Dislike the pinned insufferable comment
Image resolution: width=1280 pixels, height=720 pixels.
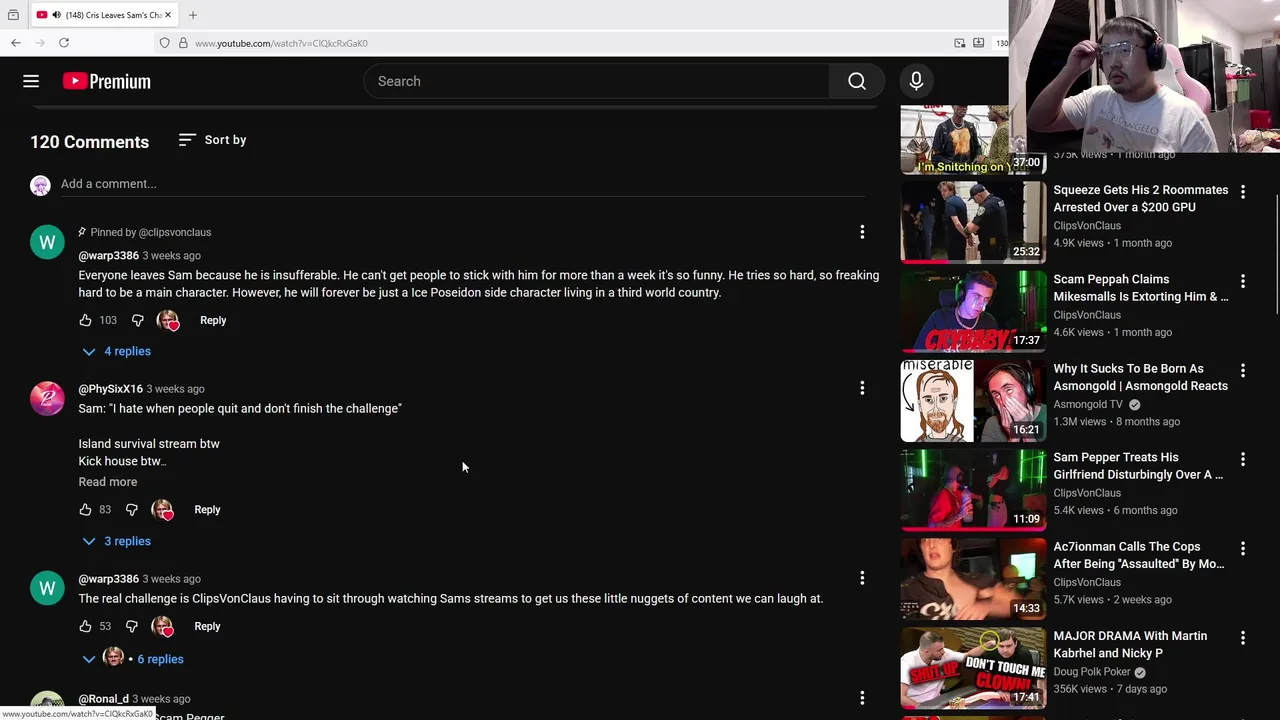click(138, 320)
